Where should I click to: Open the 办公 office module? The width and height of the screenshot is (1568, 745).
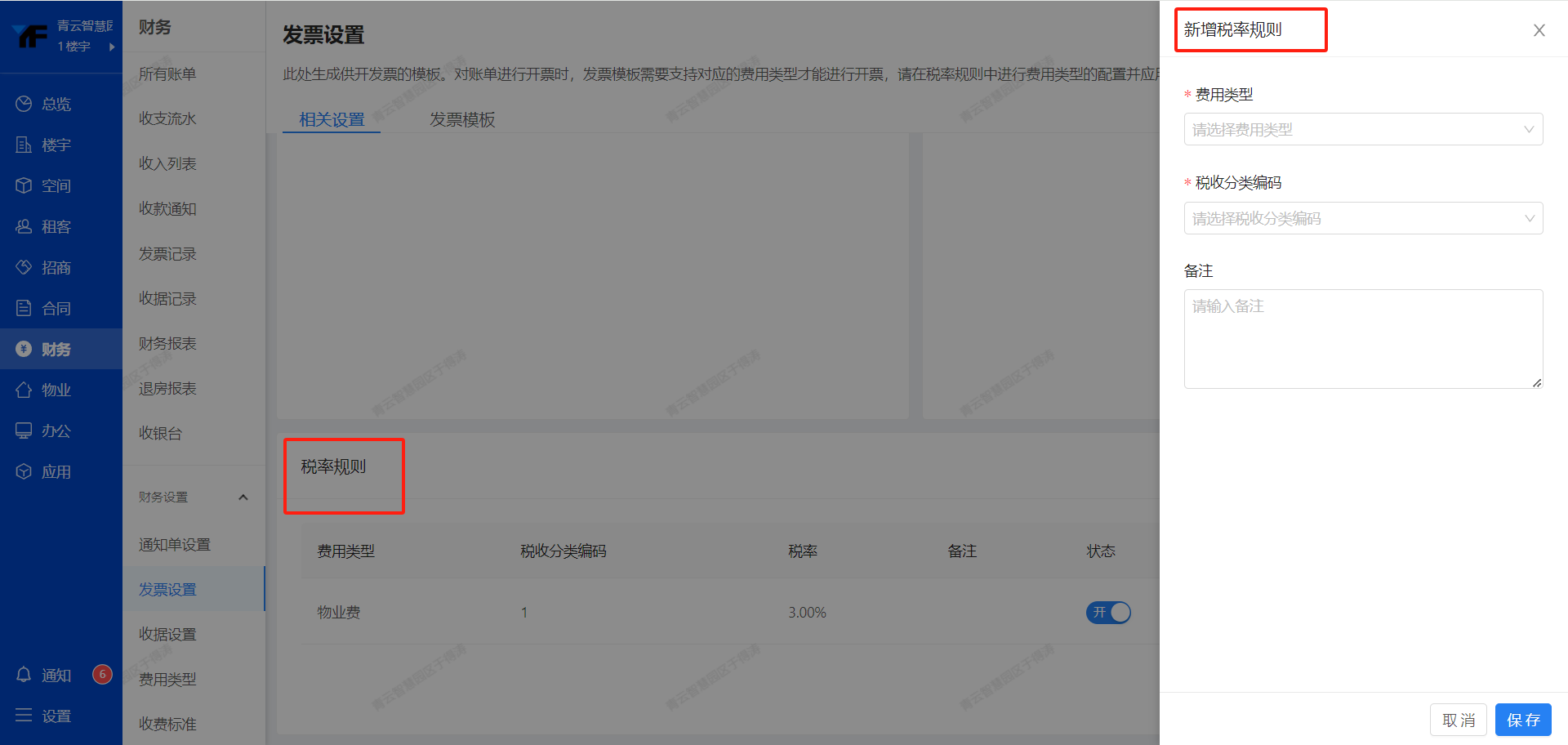49,430
